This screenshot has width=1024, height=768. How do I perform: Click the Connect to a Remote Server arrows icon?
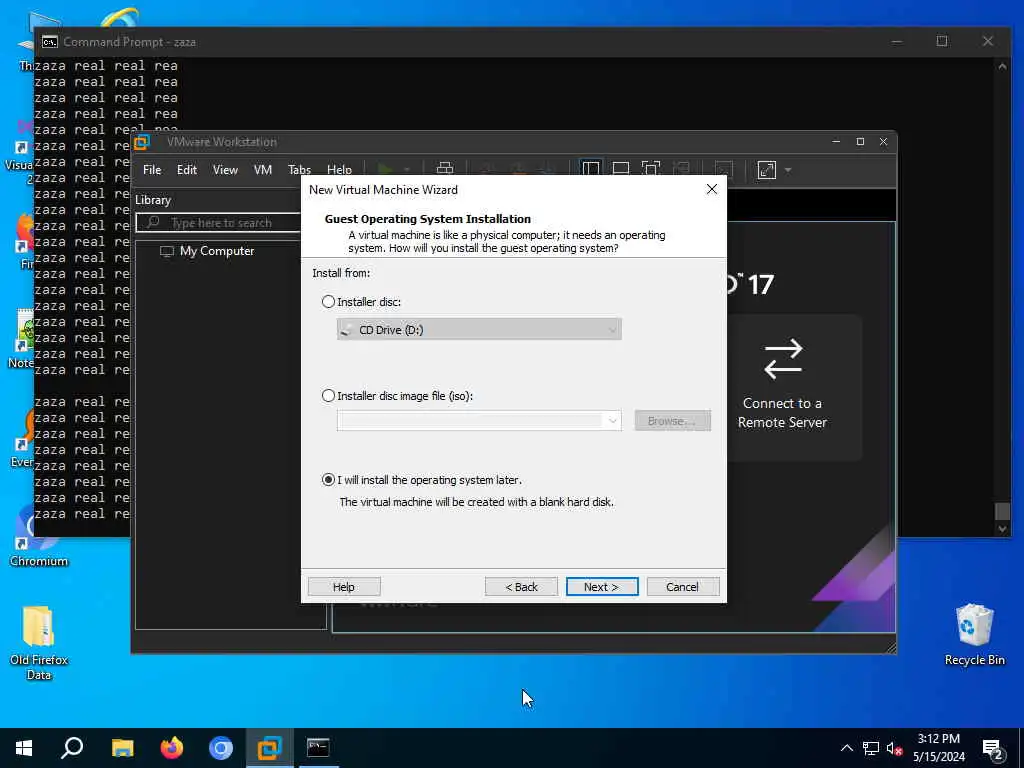(782, 359)
